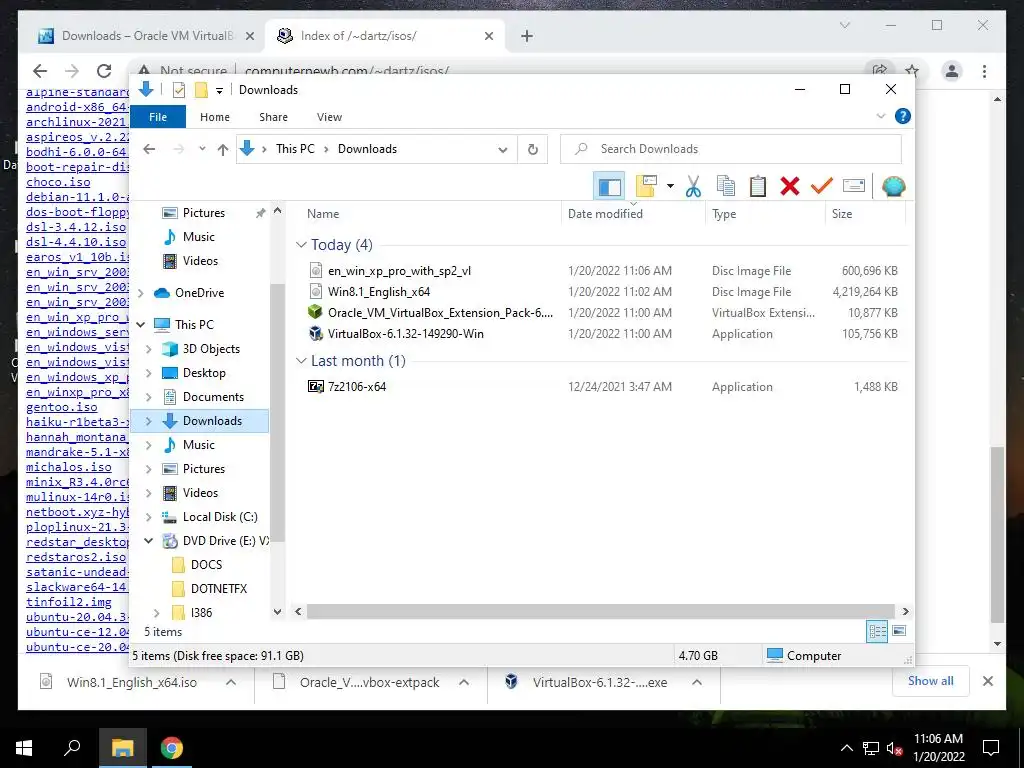Refresh the Downloads folder
This screenshot has height=768, width=1024.
[x=533, y=150]
